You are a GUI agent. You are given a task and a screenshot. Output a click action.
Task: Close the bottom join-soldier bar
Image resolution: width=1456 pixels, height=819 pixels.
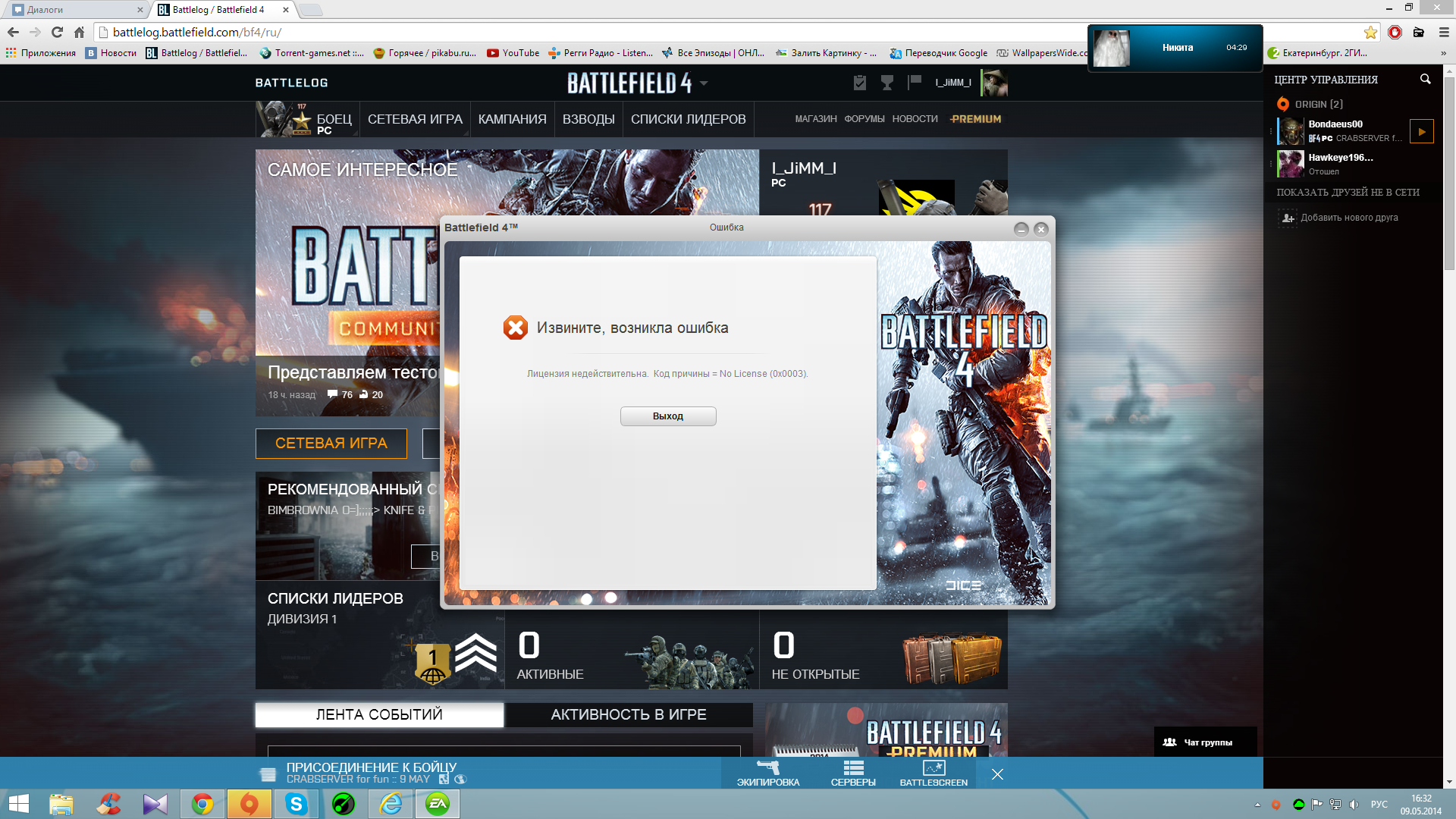tap(997, 774)
